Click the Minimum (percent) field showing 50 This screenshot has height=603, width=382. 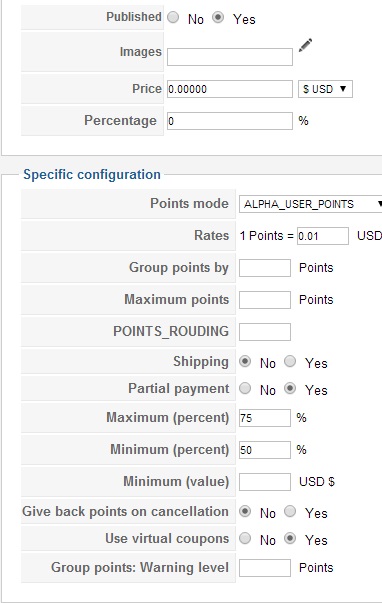point(265,450)
